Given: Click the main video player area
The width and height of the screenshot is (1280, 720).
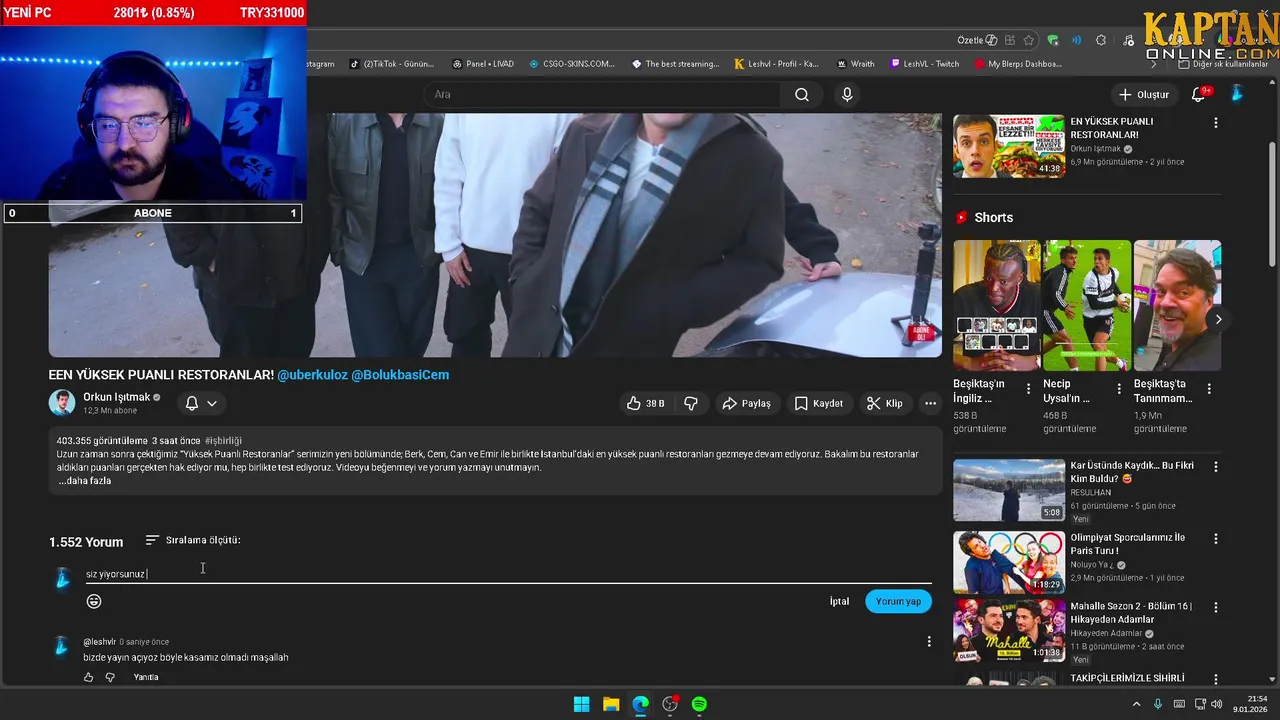Looking at the screenshot, I should [x=495, y=235].
